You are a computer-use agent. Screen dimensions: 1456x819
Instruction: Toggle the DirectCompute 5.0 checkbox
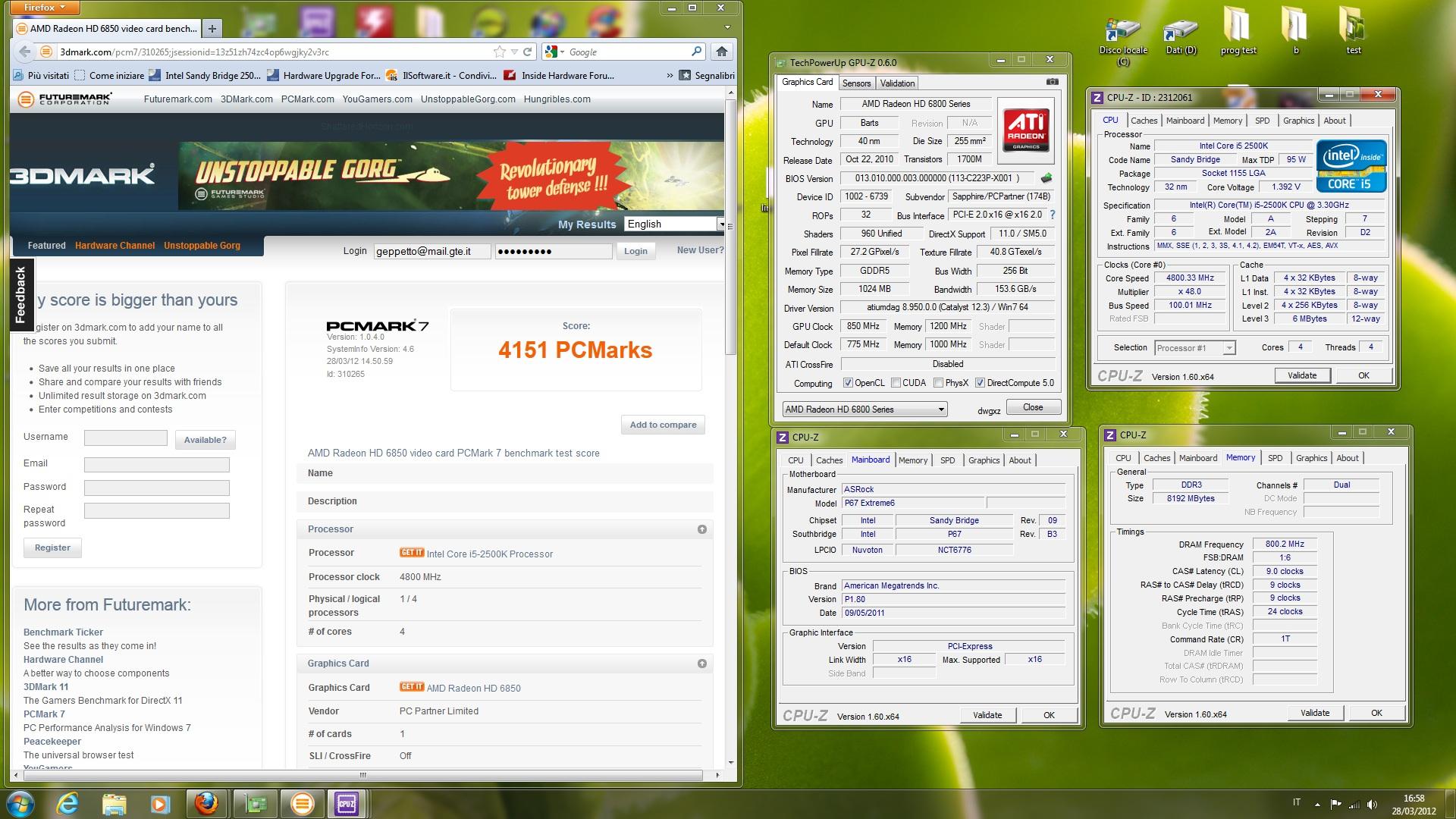click(980, 383)
